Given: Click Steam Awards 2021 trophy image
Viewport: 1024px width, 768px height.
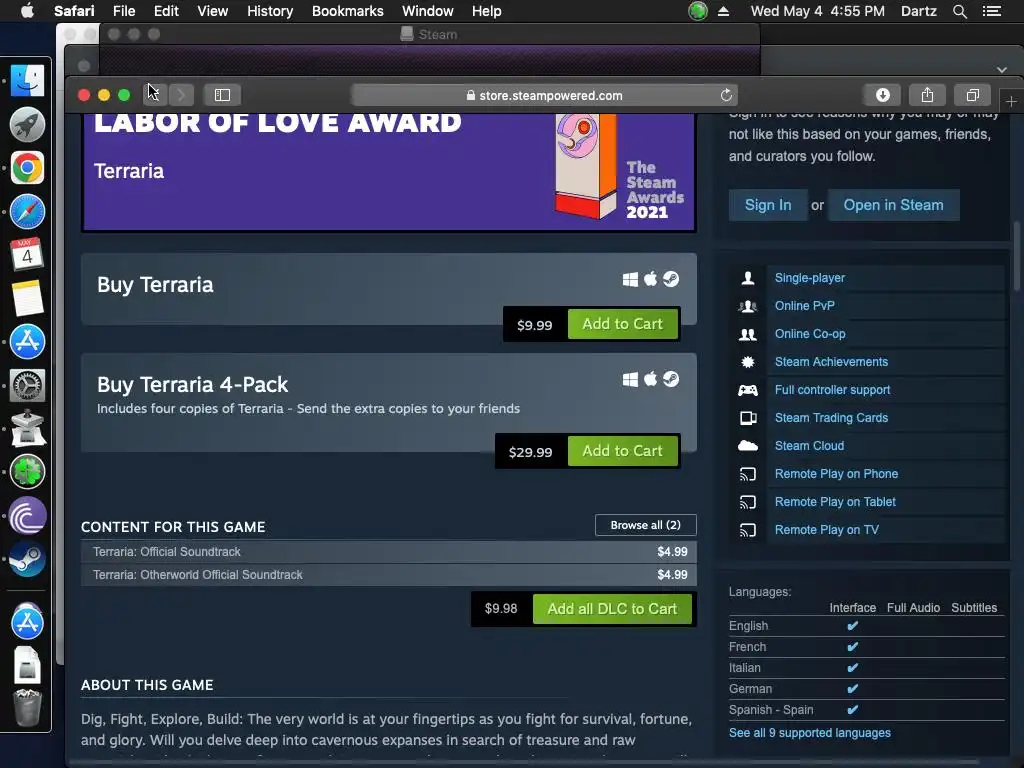Looking at the screenshot, I should 586,167.
